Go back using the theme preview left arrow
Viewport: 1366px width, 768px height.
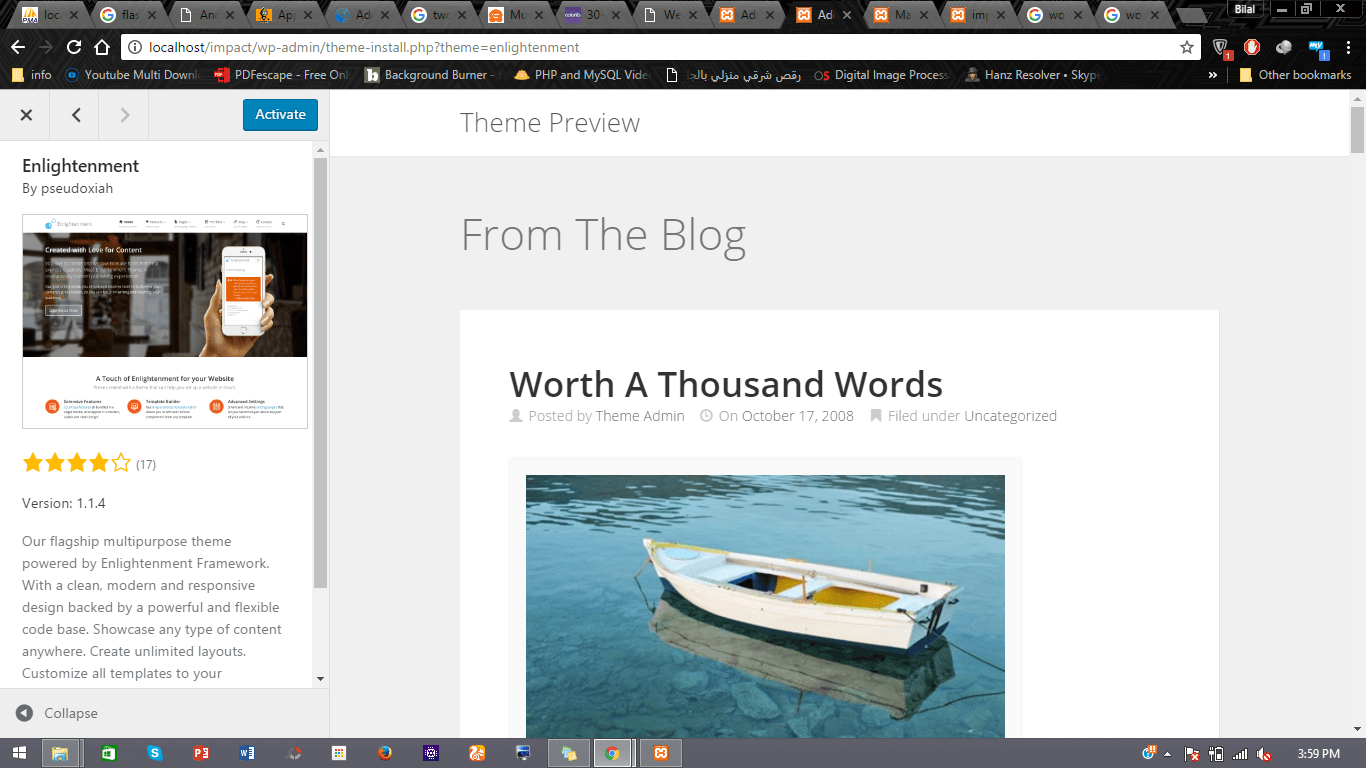click(x=74, y=115)
